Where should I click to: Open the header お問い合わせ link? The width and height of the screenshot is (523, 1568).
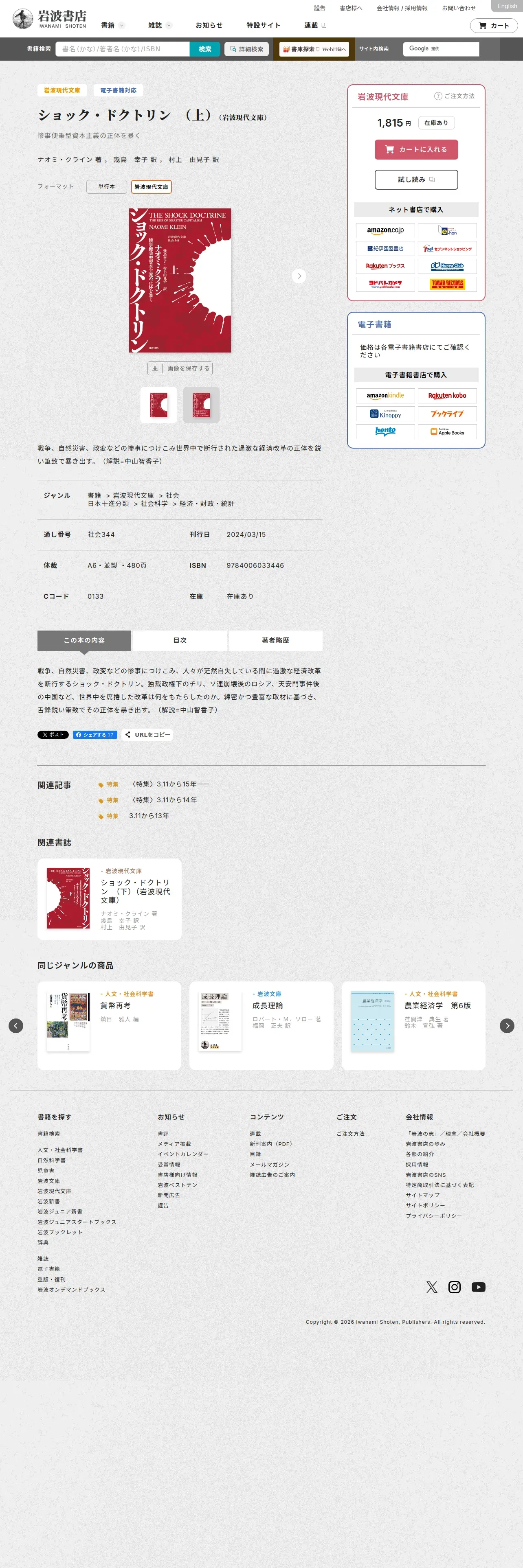(x=459, y=8)
